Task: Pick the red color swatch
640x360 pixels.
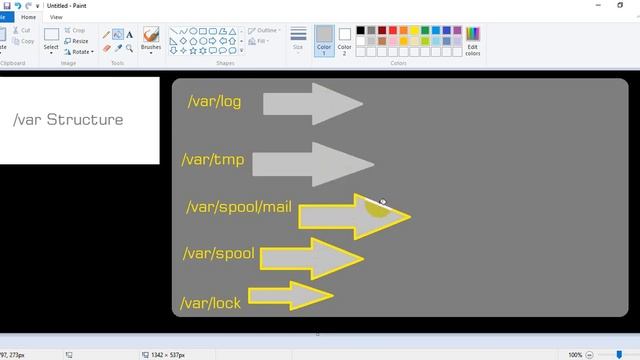Action: (x=393, y=30)
